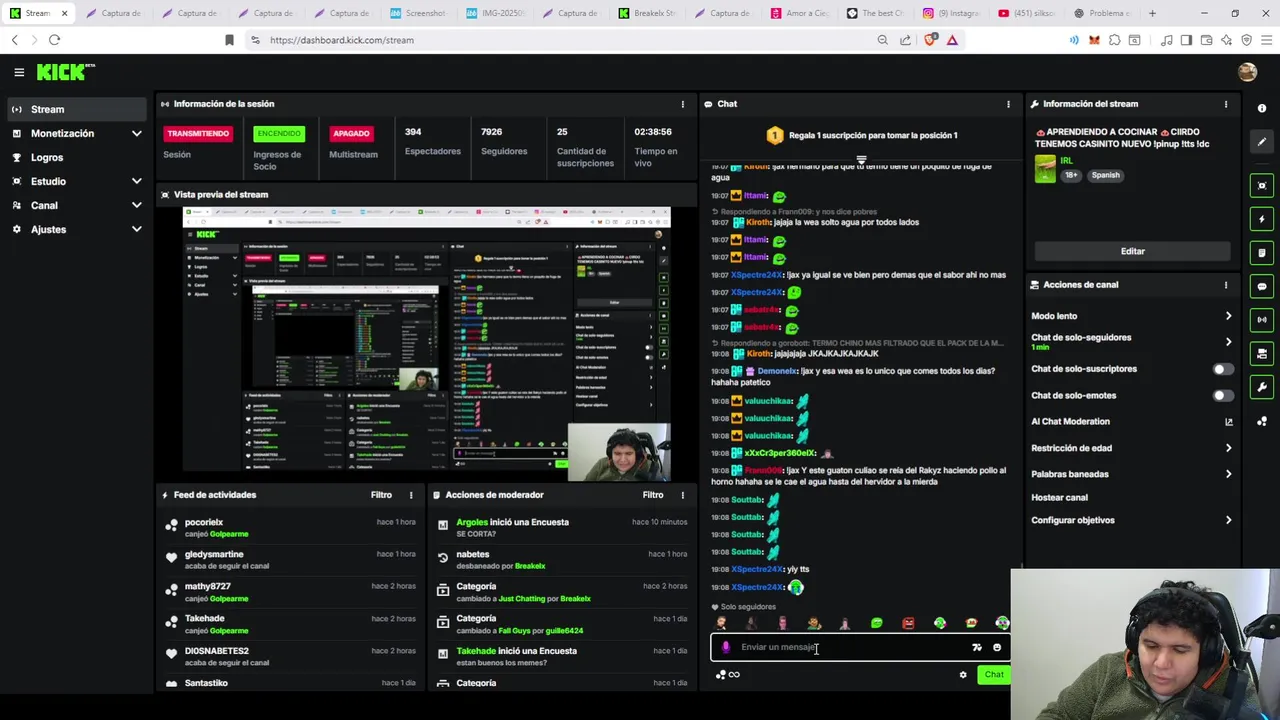Open chat settings via the gear icon

pyautogui.click(x=963, y=675)
